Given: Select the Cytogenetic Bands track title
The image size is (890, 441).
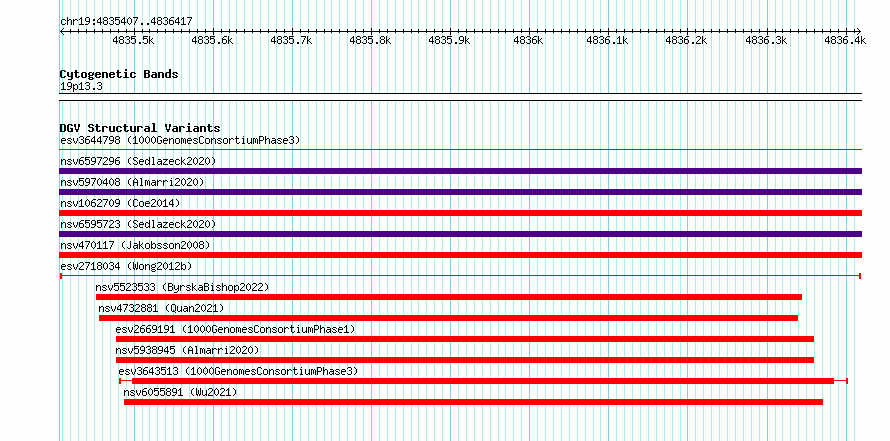Looking at the screenshot, I should click(119, 74).
